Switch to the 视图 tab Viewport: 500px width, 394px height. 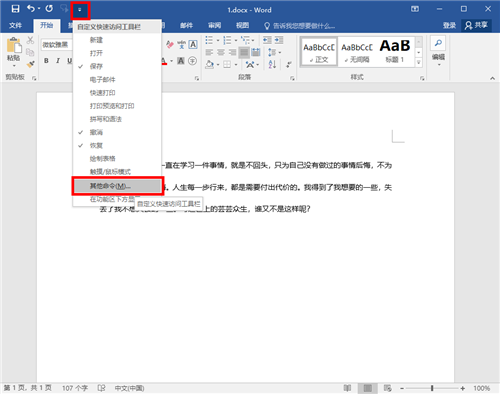[243, 26]
